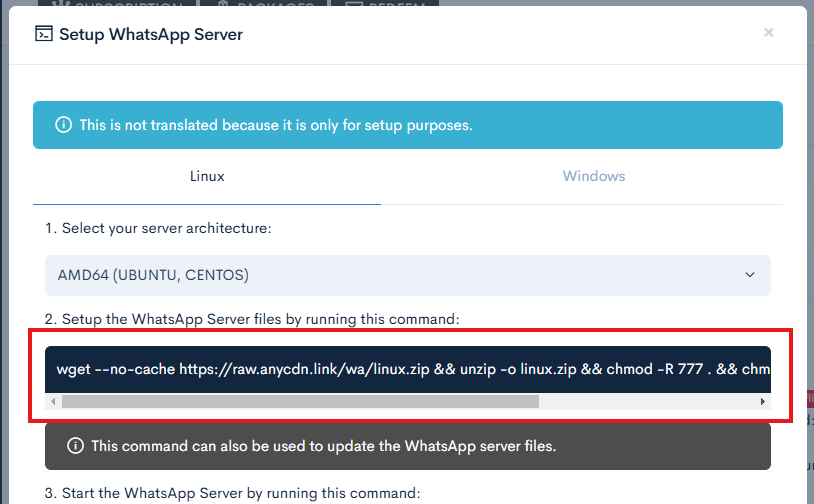Click the empty scrollbar track right of thumb
Screen dimensions: 814x504
coord(650,401)
